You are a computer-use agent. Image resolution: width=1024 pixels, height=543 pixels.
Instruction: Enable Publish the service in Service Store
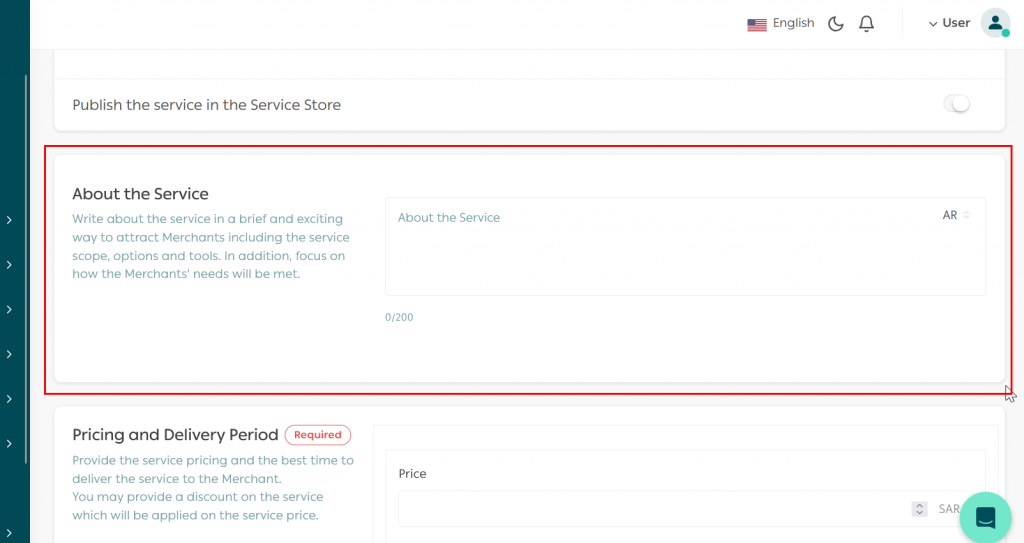click(957, 104)
